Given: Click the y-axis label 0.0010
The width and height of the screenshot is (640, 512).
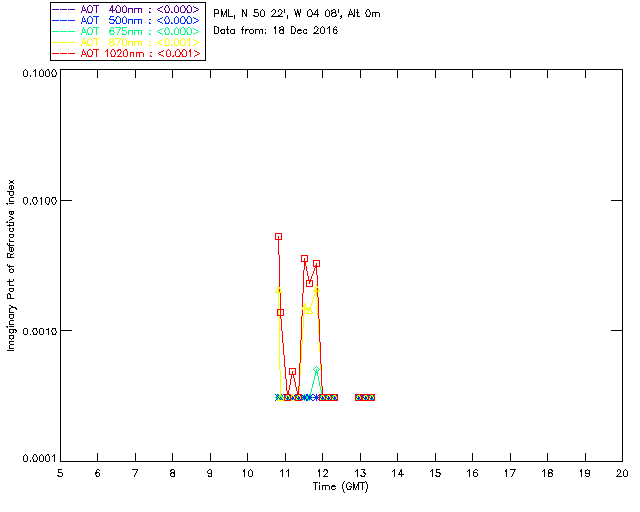Looking at the screenshot, I should coord(40,331).
